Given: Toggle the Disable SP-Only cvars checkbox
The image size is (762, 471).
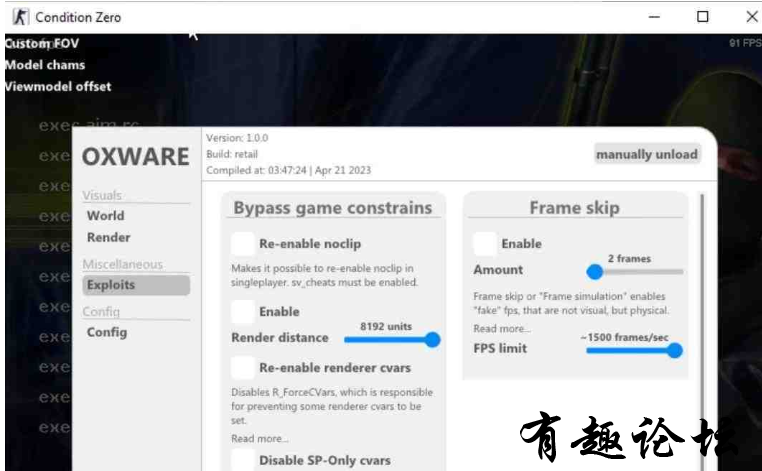Looking at the screenshot, I should [242, 460].
